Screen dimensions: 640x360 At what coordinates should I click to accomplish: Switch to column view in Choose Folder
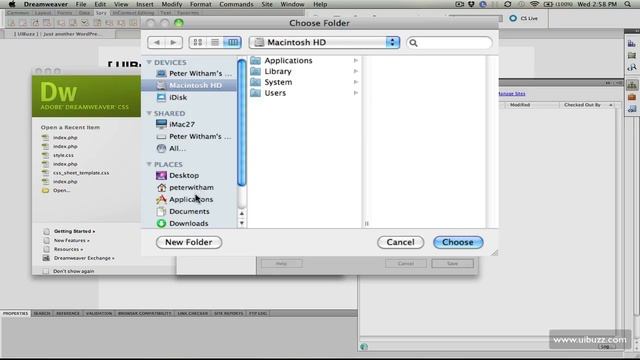(232, 42)
